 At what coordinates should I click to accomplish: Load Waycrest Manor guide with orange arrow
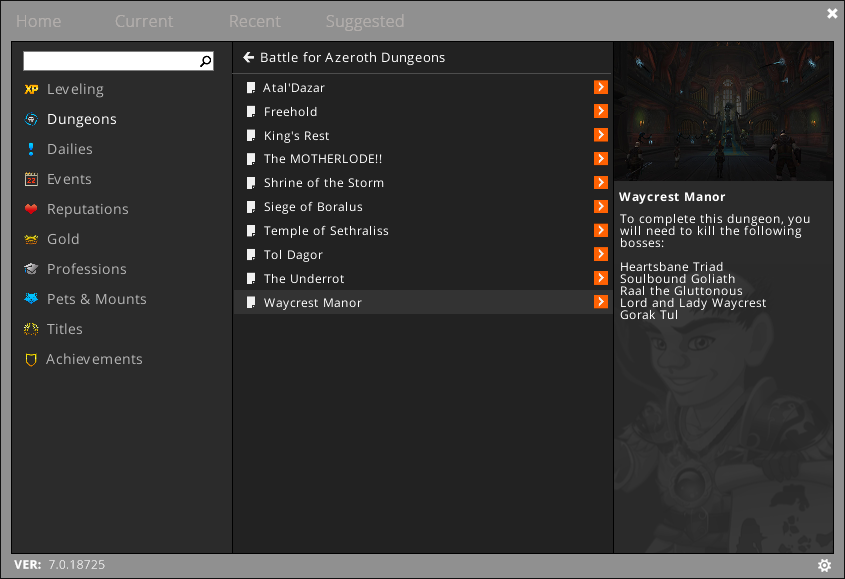pyautogui.click(x=601, y=302)
